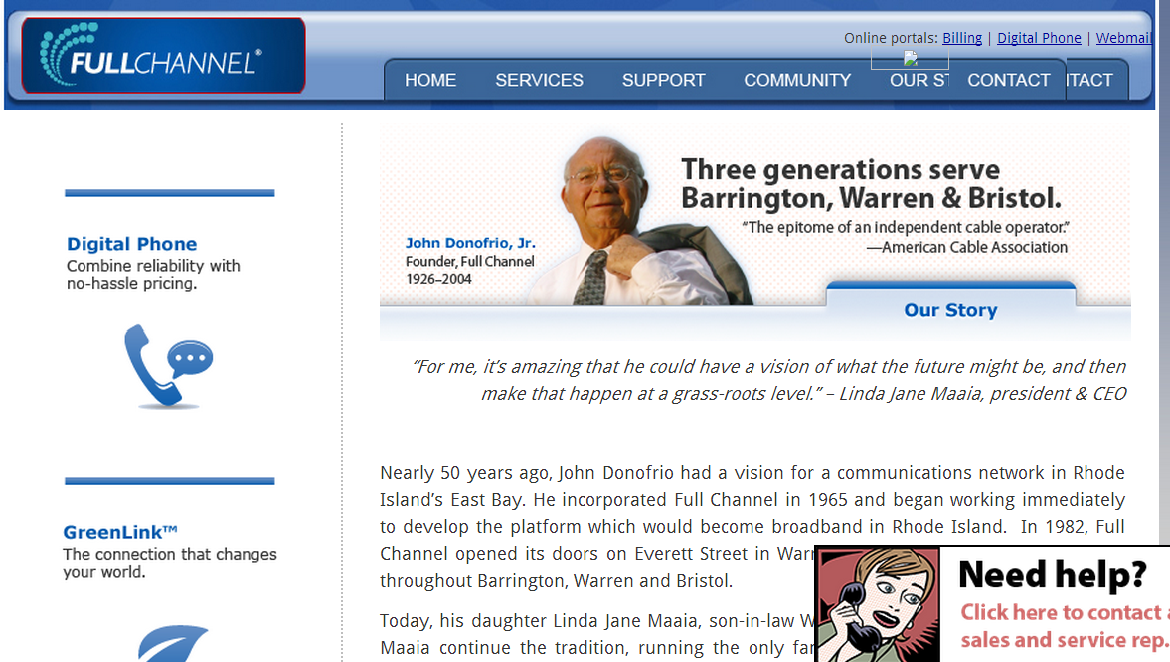Viewport: 1170px width, 662px height.
Task: Open the Billing portal link
Action: click(x=962, y=38)
